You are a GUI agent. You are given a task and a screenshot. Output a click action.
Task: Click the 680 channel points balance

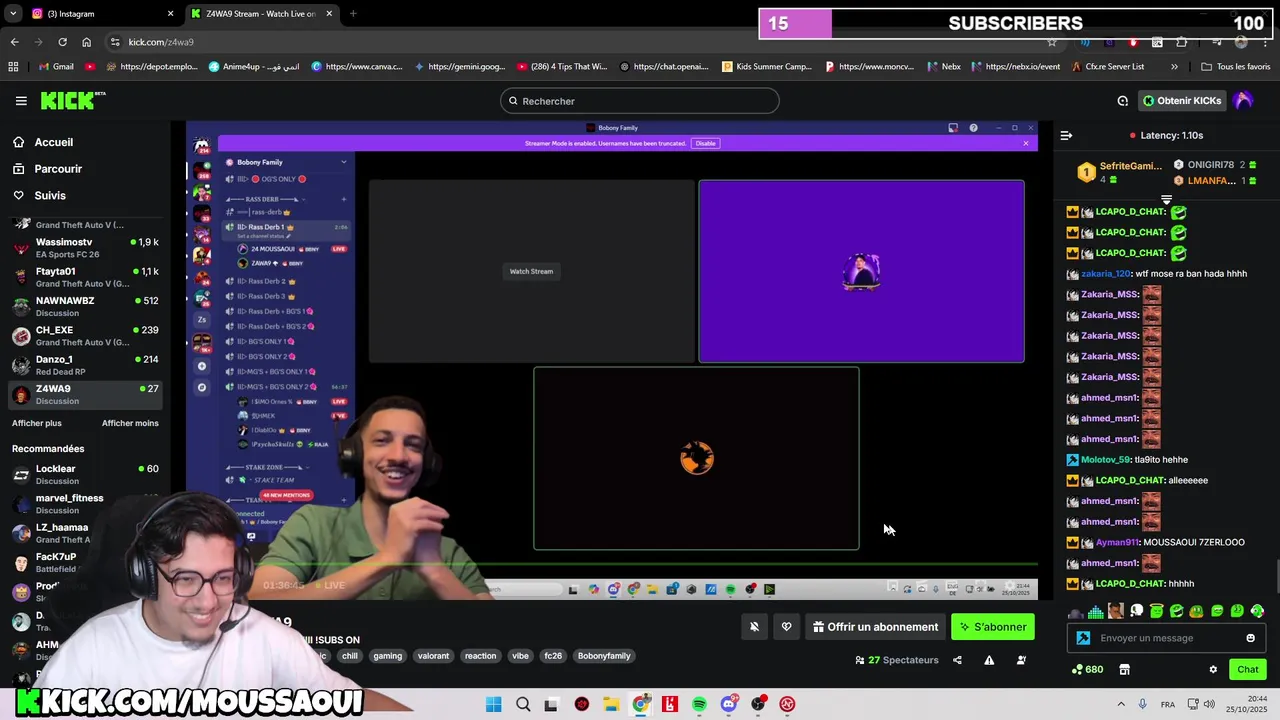(x=1087, y=670)
